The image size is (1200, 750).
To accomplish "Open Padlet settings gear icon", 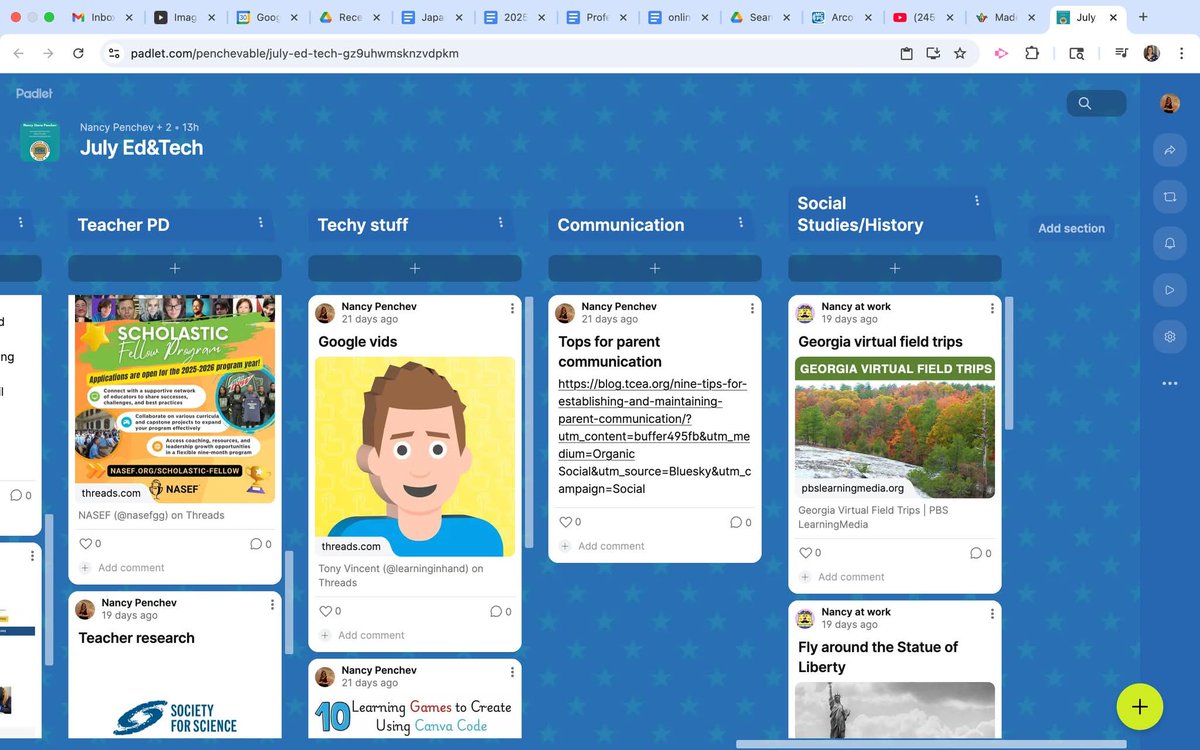I will tap(1169, 337).
